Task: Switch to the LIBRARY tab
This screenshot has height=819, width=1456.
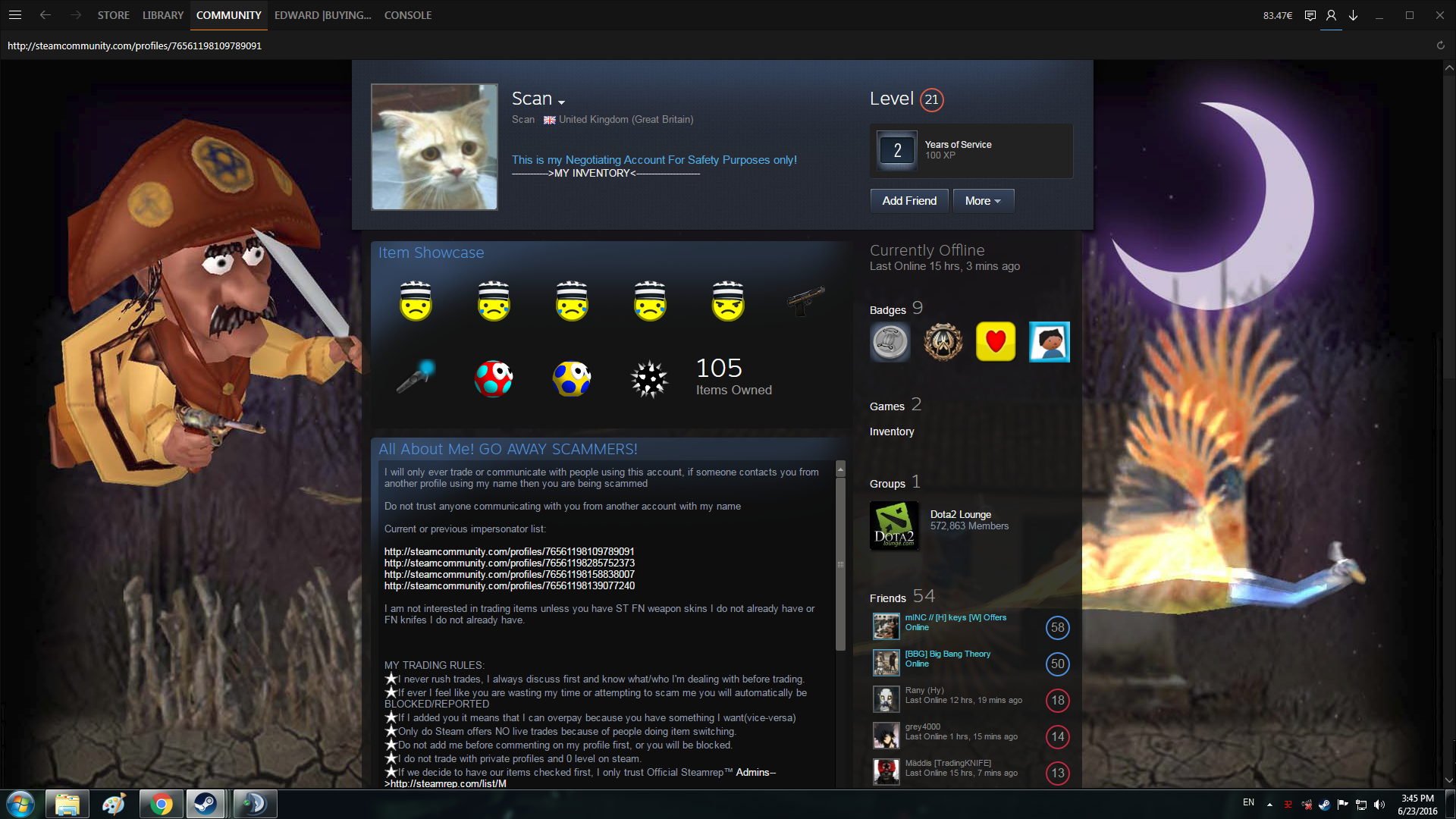Action: (x=163, y=15)
